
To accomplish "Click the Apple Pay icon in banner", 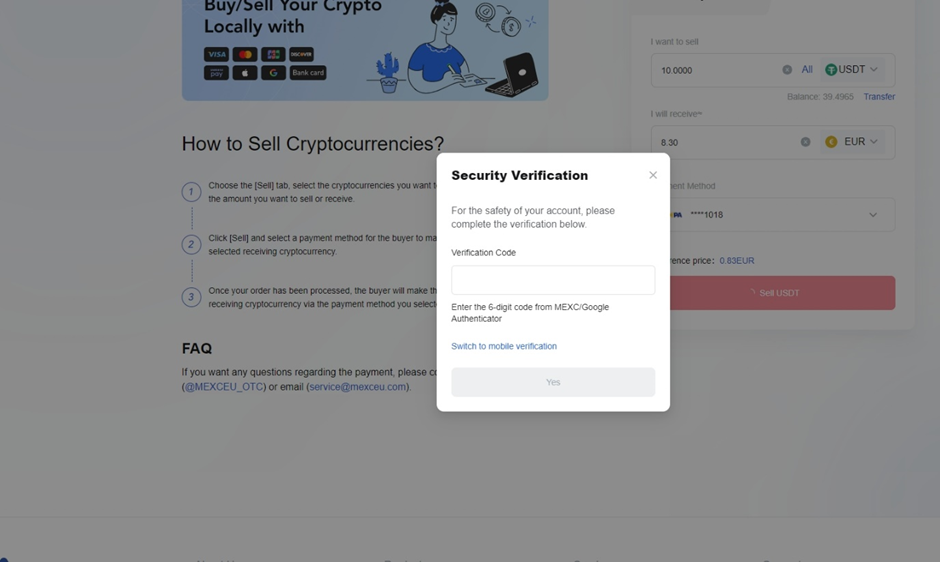I will point(245,73).
